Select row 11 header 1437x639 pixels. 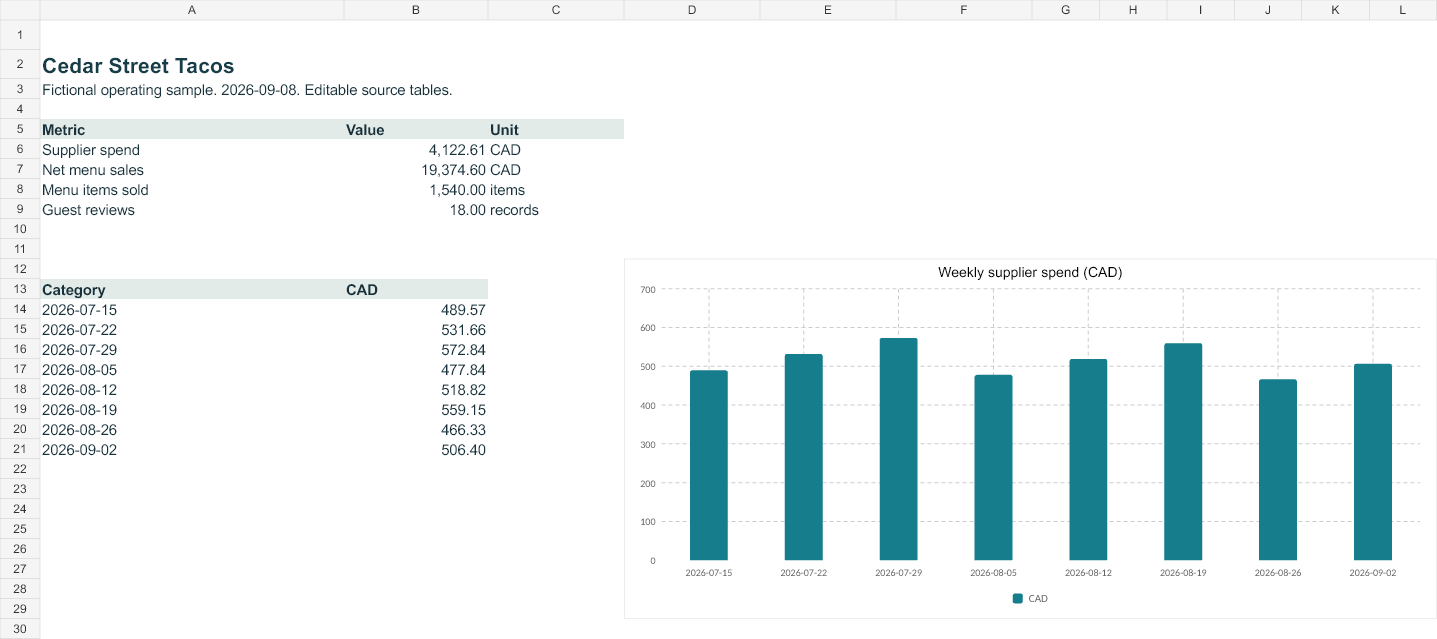[x=20, y=249]
